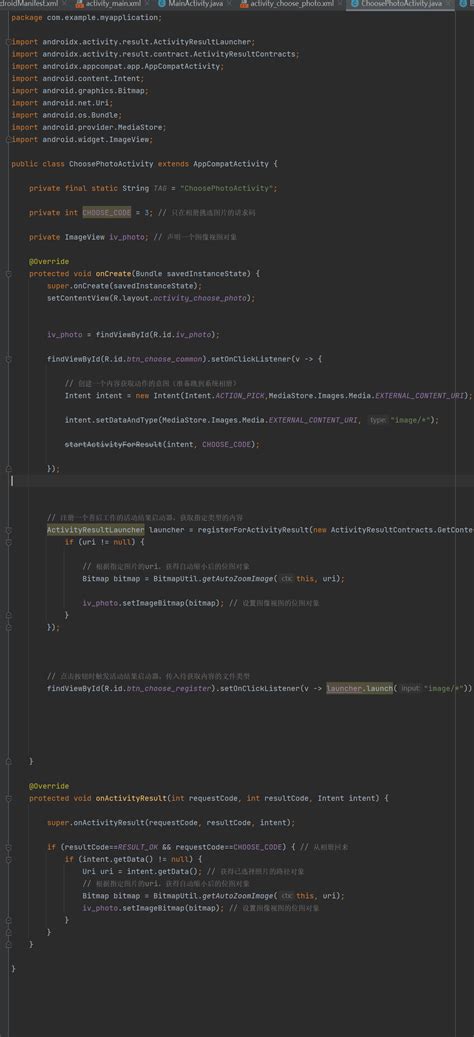Click the highlighted launcher.launch call
The image size is (474, 1037).
point(360,688)
